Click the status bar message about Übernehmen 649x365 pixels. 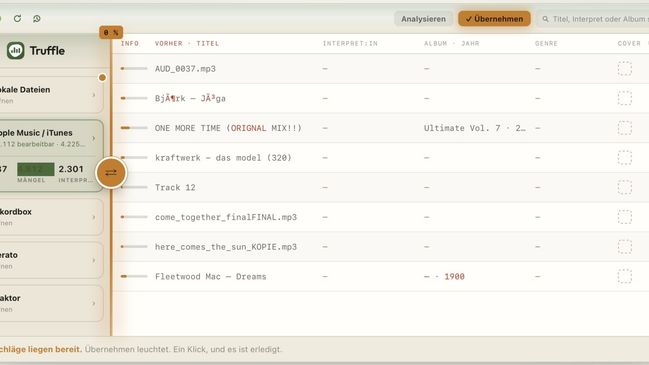pos(183,349)
